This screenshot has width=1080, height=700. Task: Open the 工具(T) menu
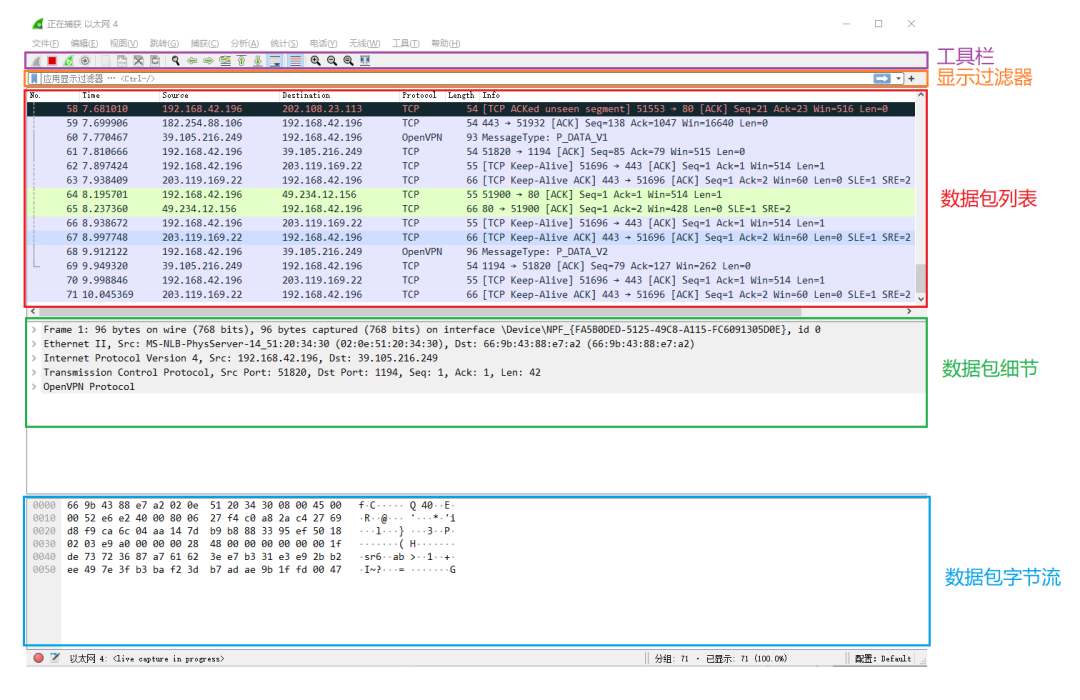pyautogui.click(x=406, y=43)
